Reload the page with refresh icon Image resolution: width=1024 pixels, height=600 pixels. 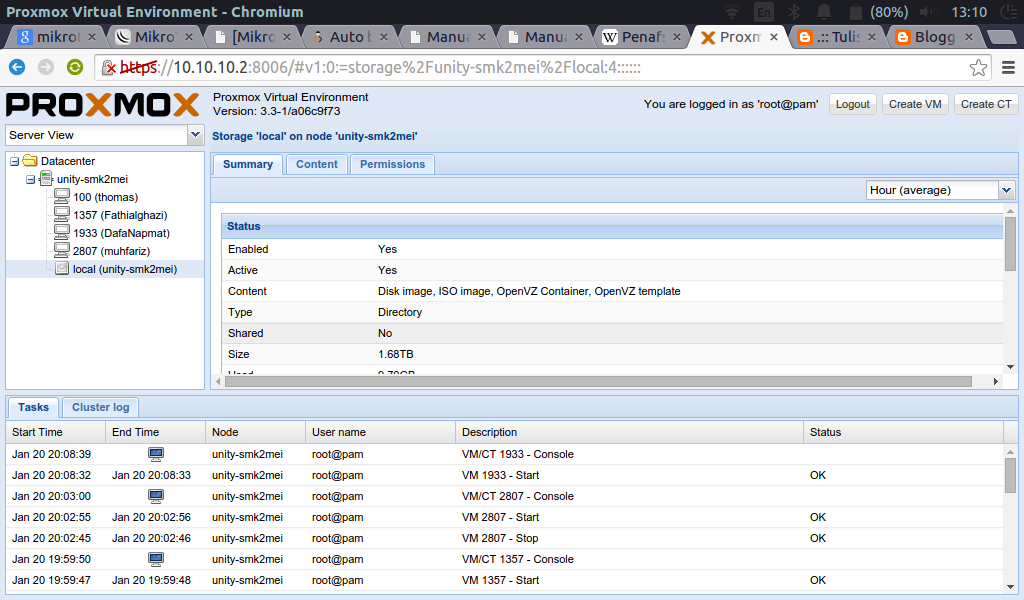75,67
